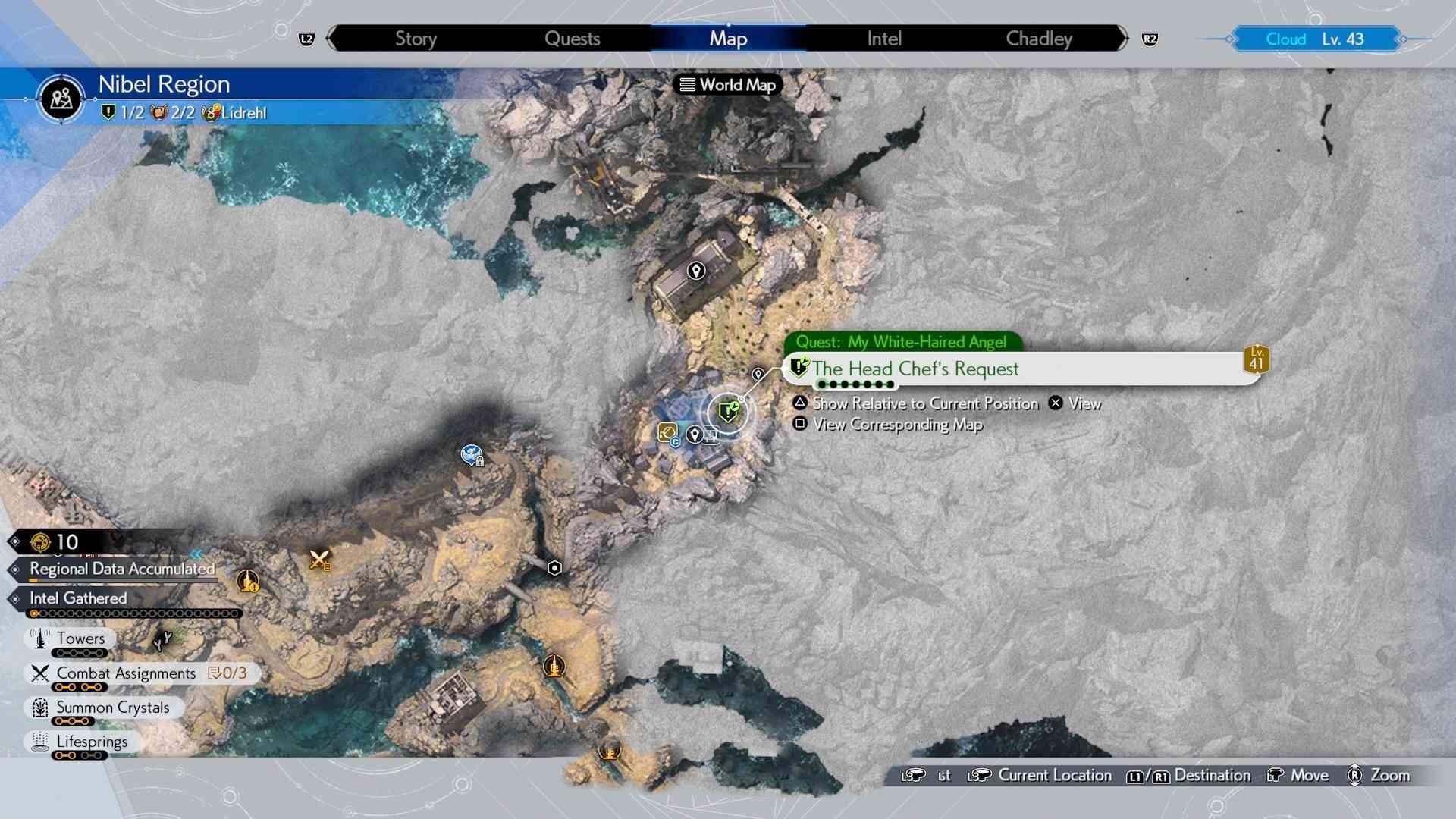
Task: Select the crossed swords combat marker on map
Action: (319, 560)
